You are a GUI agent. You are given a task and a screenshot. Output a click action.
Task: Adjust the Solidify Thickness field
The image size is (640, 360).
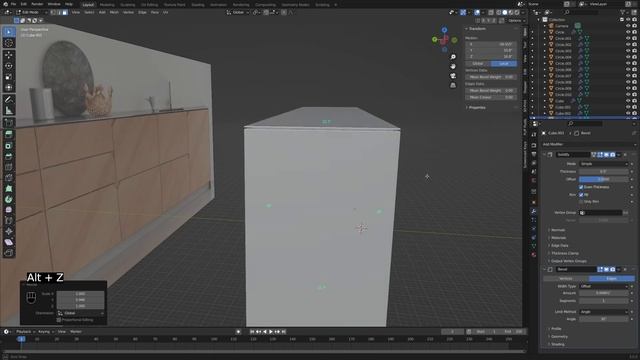click(x=603, y=171)
